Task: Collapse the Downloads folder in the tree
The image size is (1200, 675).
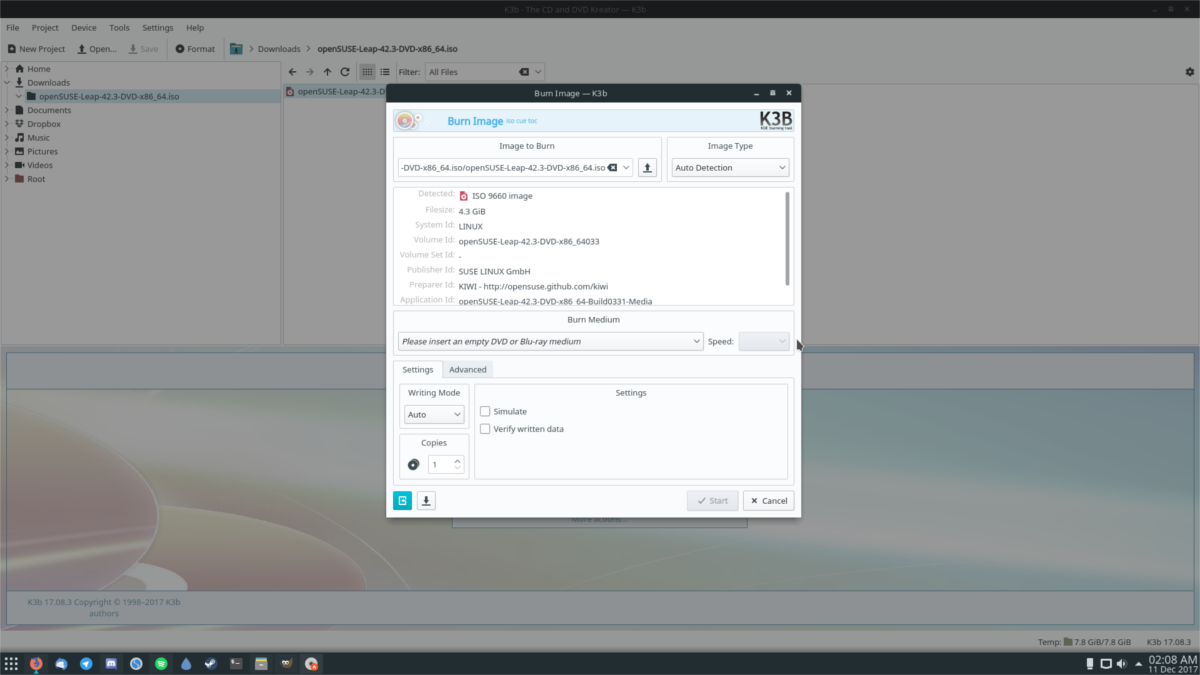Action: point(7,83)
